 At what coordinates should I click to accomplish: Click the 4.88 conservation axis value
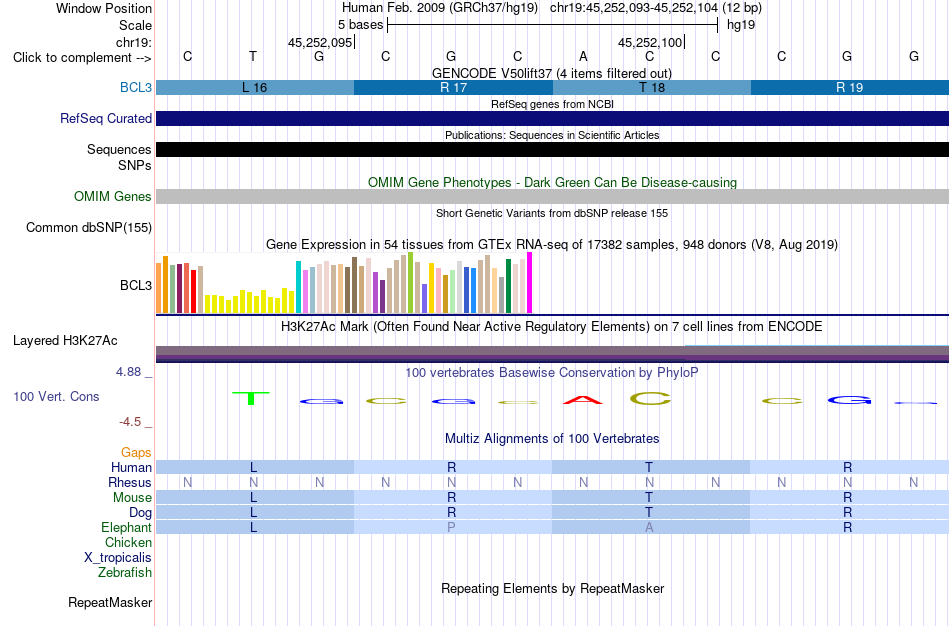coord(129,372)
